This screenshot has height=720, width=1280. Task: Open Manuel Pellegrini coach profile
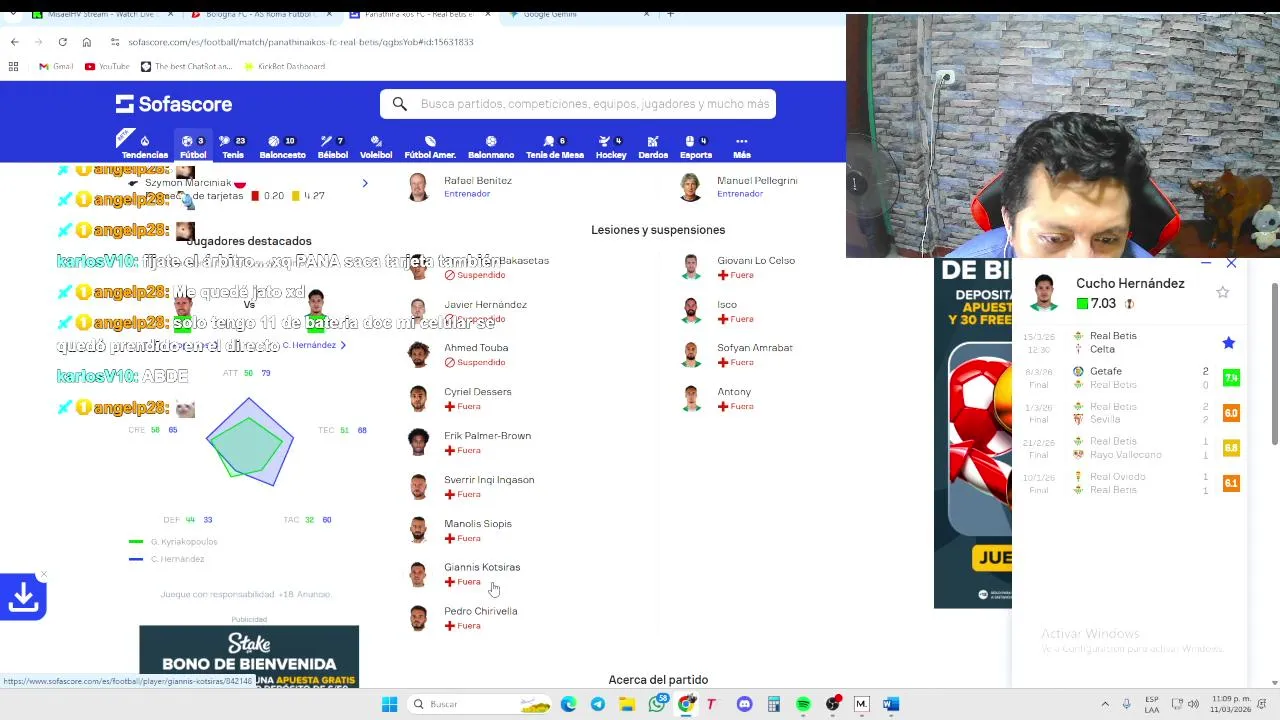click(x=740, y=187)
